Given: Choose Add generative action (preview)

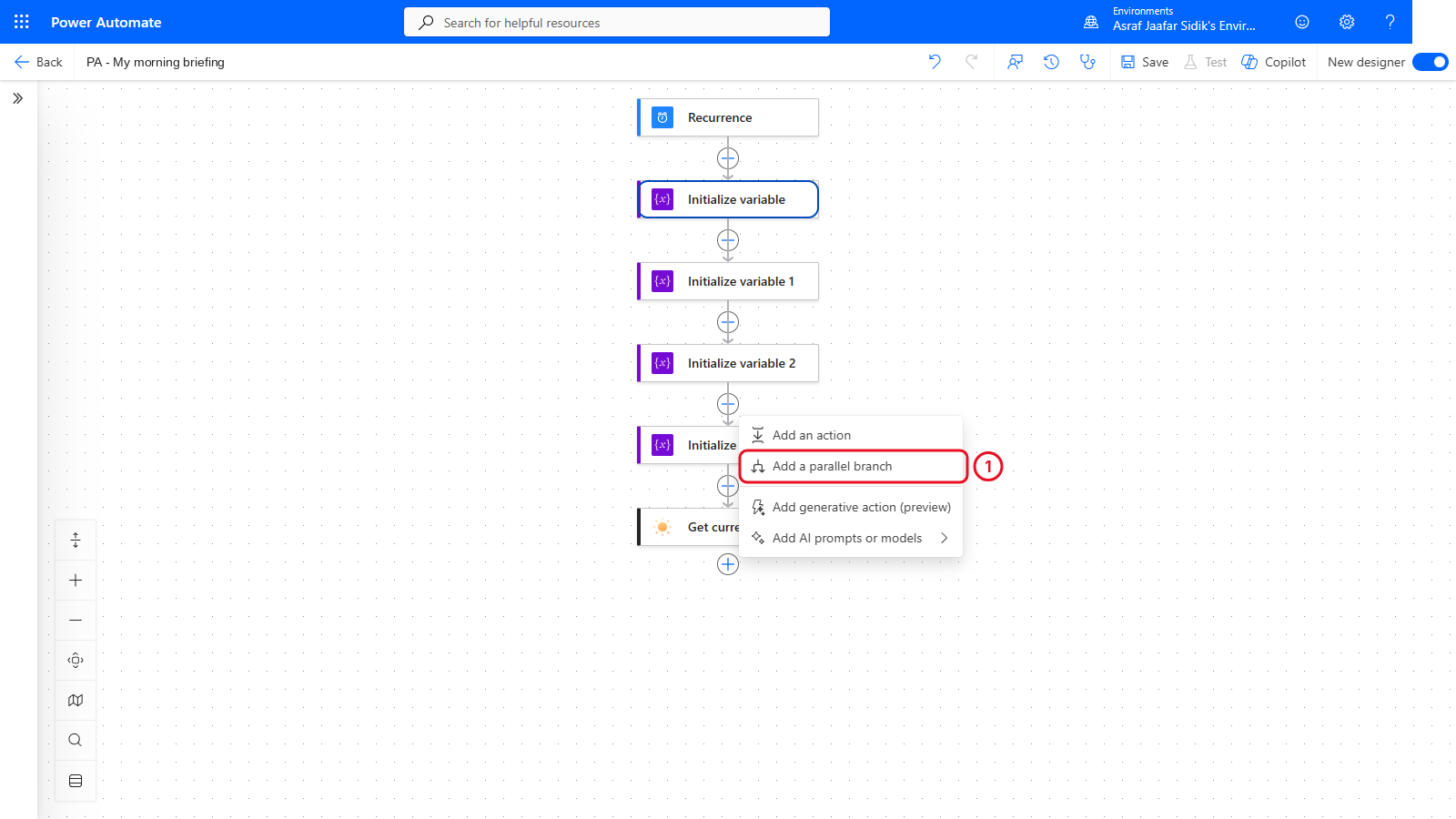Looking at the screenshot, I should coord(851,507).
